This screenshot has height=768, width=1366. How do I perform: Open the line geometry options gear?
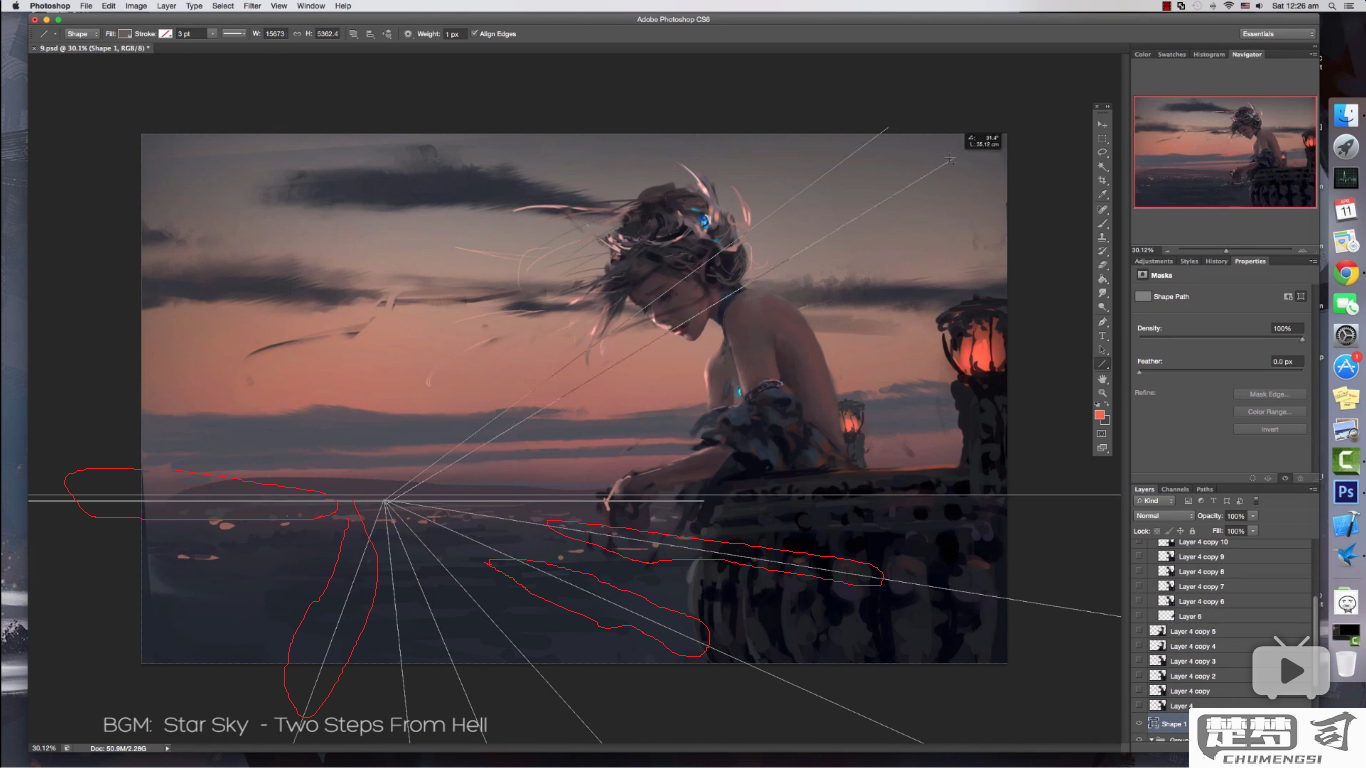(408, 34)
